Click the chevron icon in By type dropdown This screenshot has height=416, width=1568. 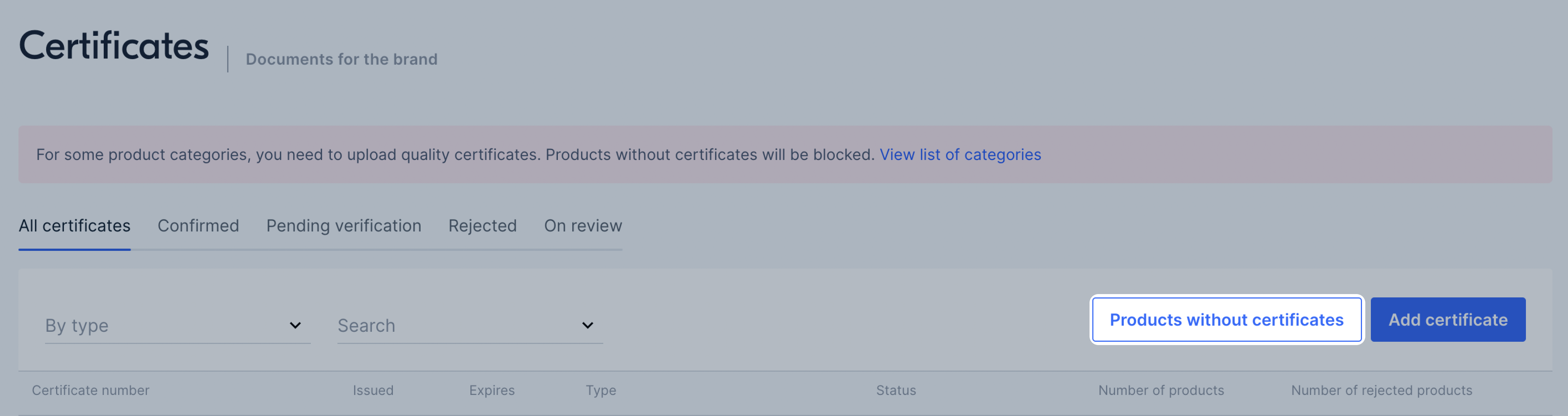(295, 325)
